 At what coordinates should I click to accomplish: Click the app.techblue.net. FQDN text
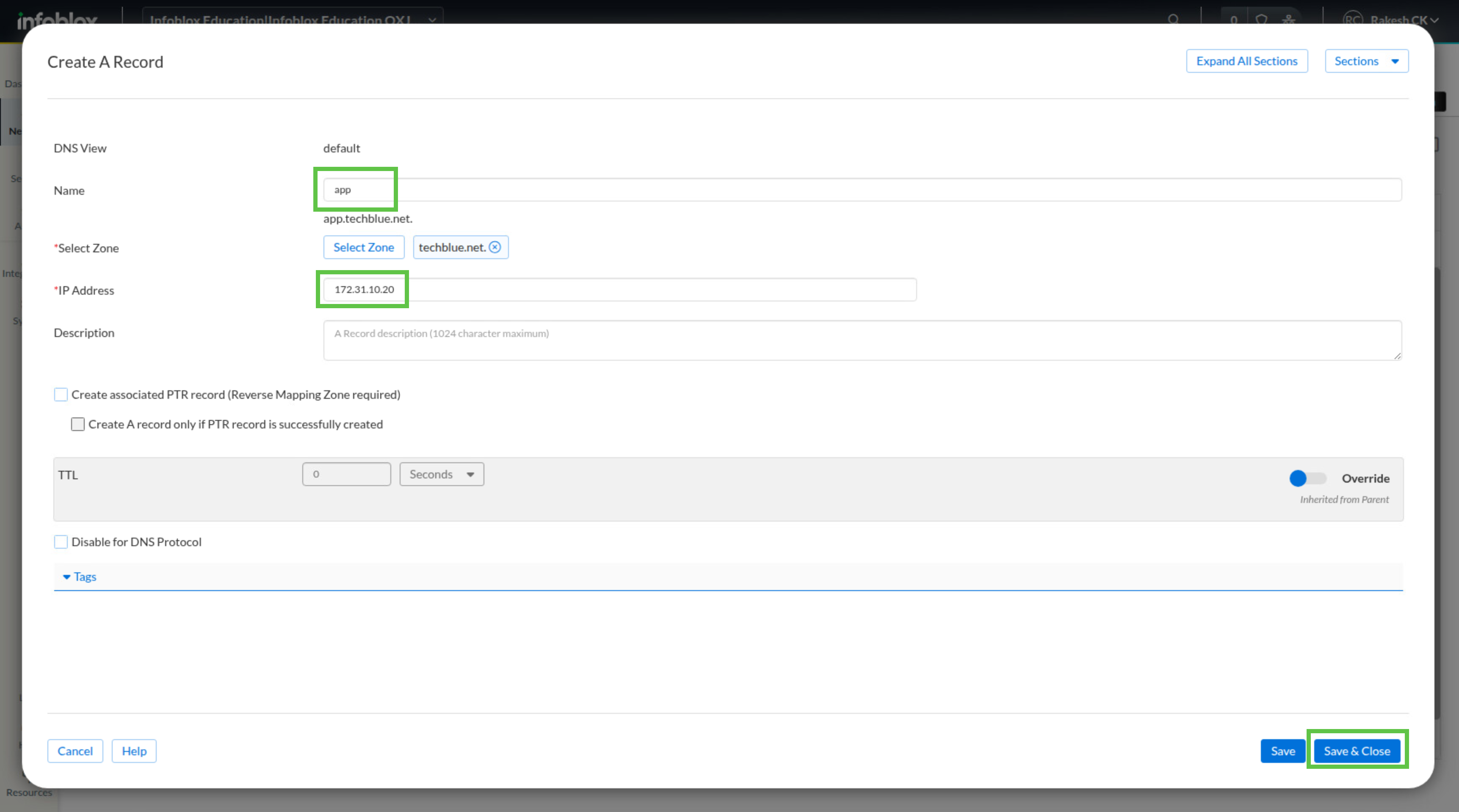pos(368,218)
